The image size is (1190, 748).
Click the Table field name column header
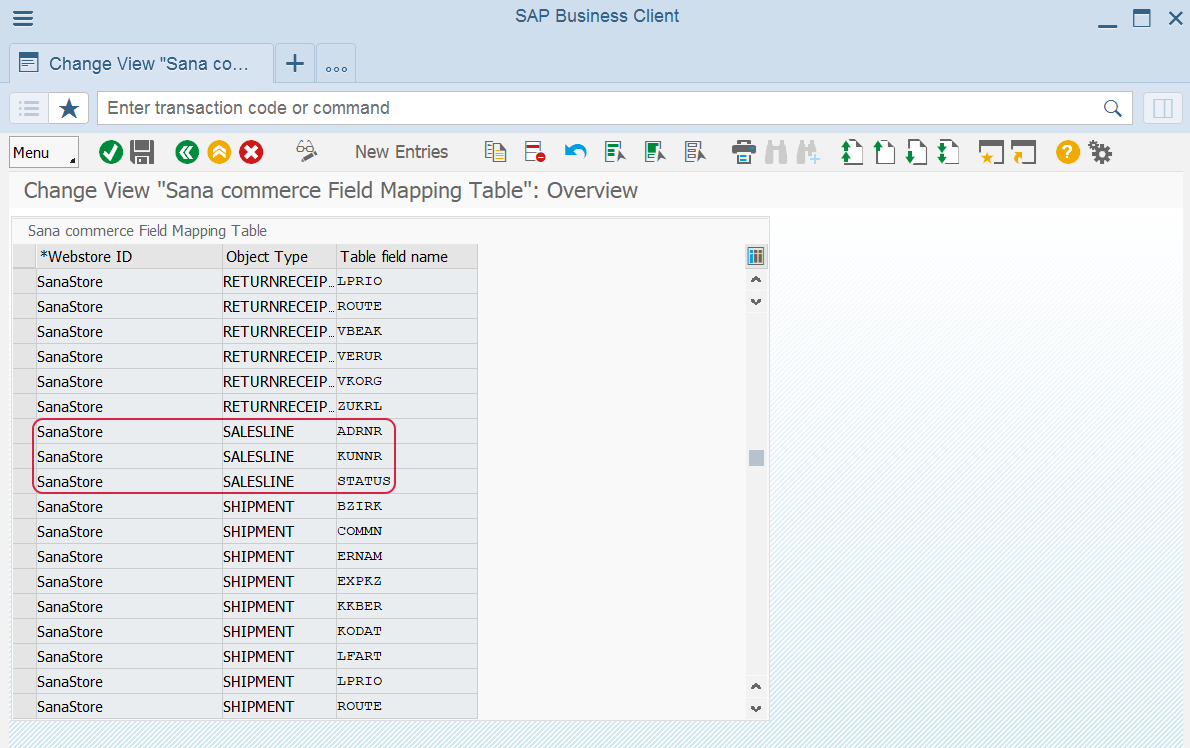[407, 256]
